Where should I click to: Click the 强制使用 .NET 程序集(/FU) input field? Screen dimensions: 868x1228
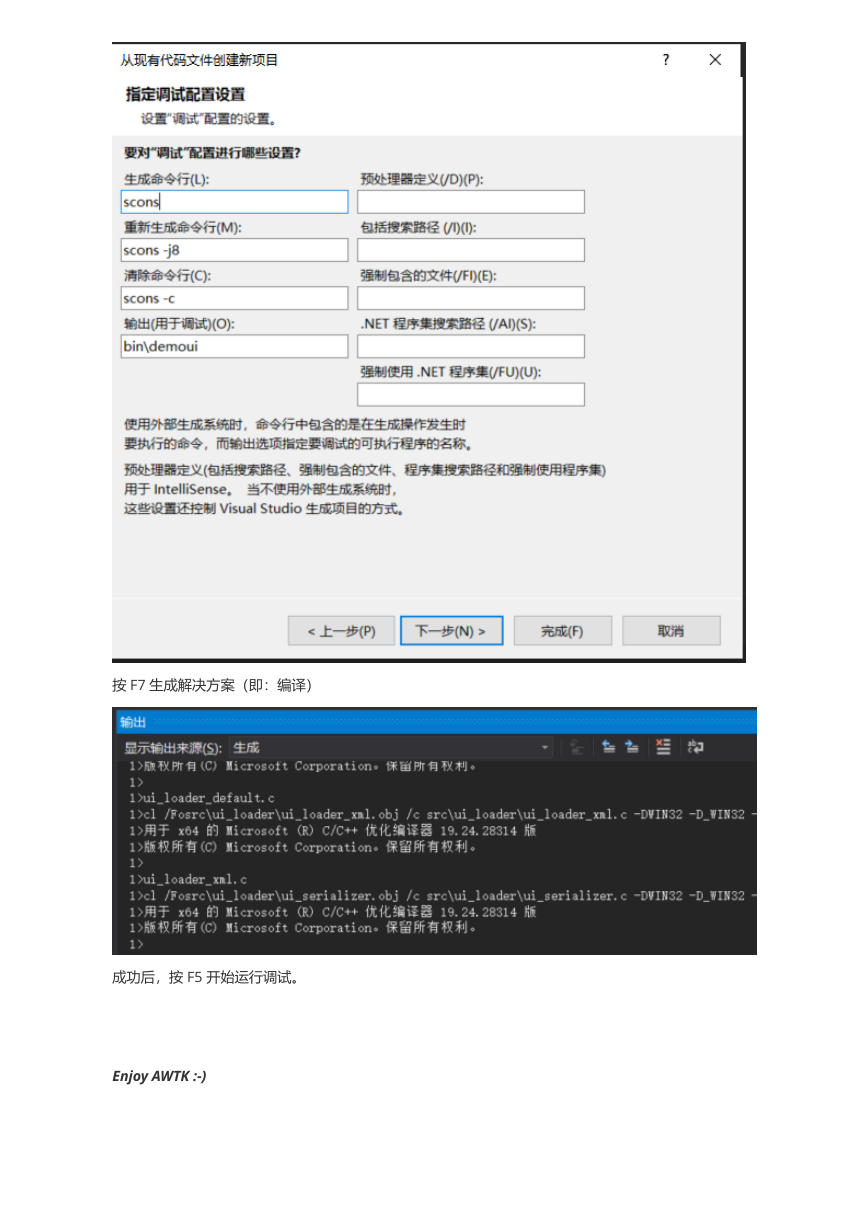471,394
